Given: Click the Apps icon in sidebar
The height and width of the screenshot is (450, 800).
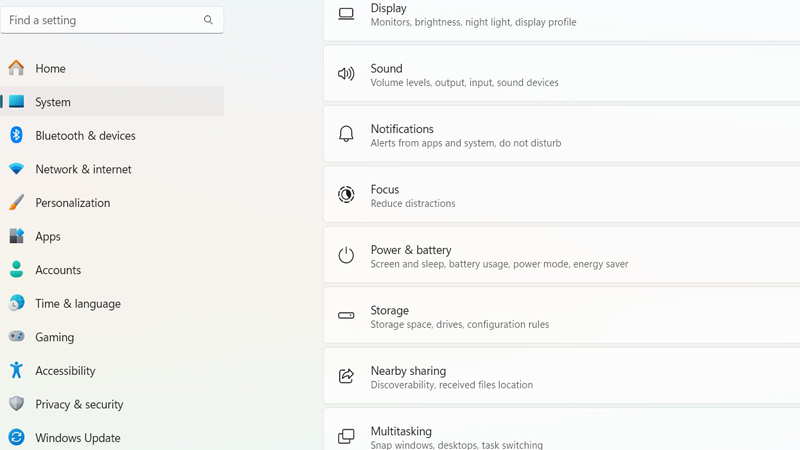Looking at the screenshot, I should coord(16,236).
